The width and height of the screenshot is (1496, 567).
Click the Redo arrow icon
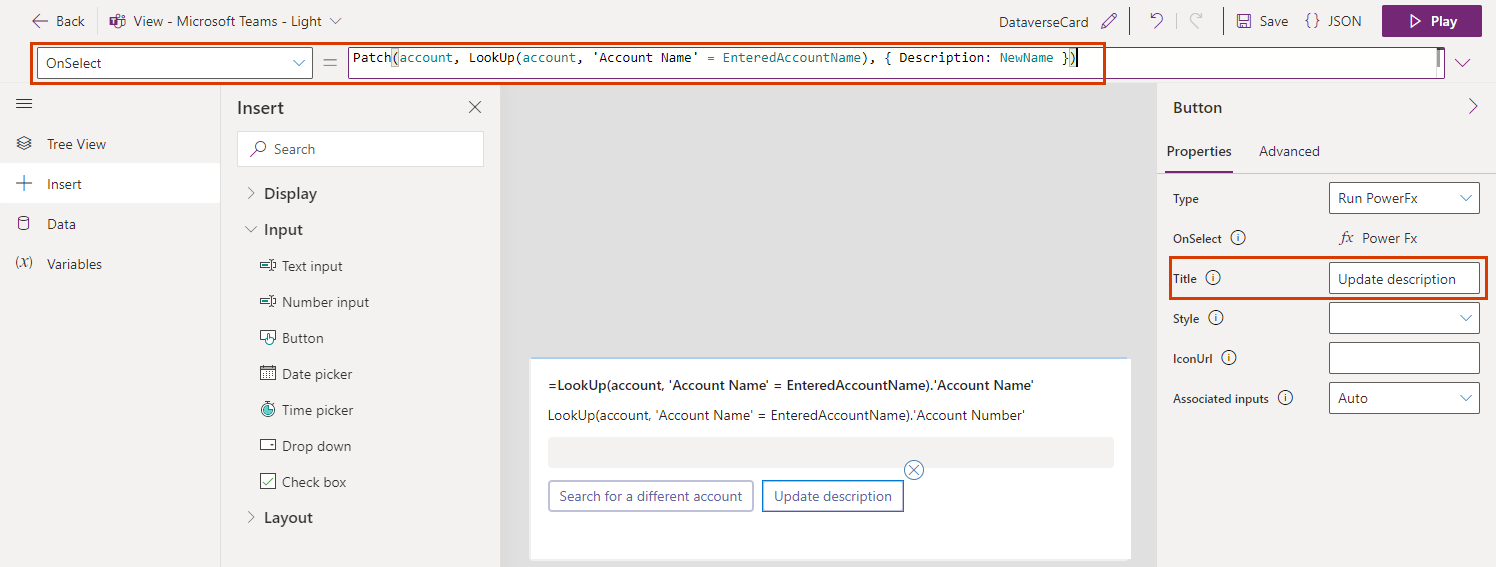point(1196,21)
